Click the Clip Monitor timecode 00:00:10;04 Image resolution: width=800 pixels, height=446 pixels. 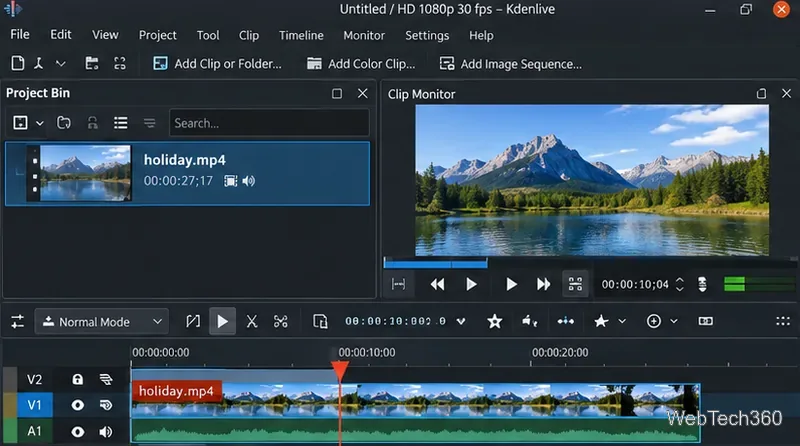pos(635,284)
